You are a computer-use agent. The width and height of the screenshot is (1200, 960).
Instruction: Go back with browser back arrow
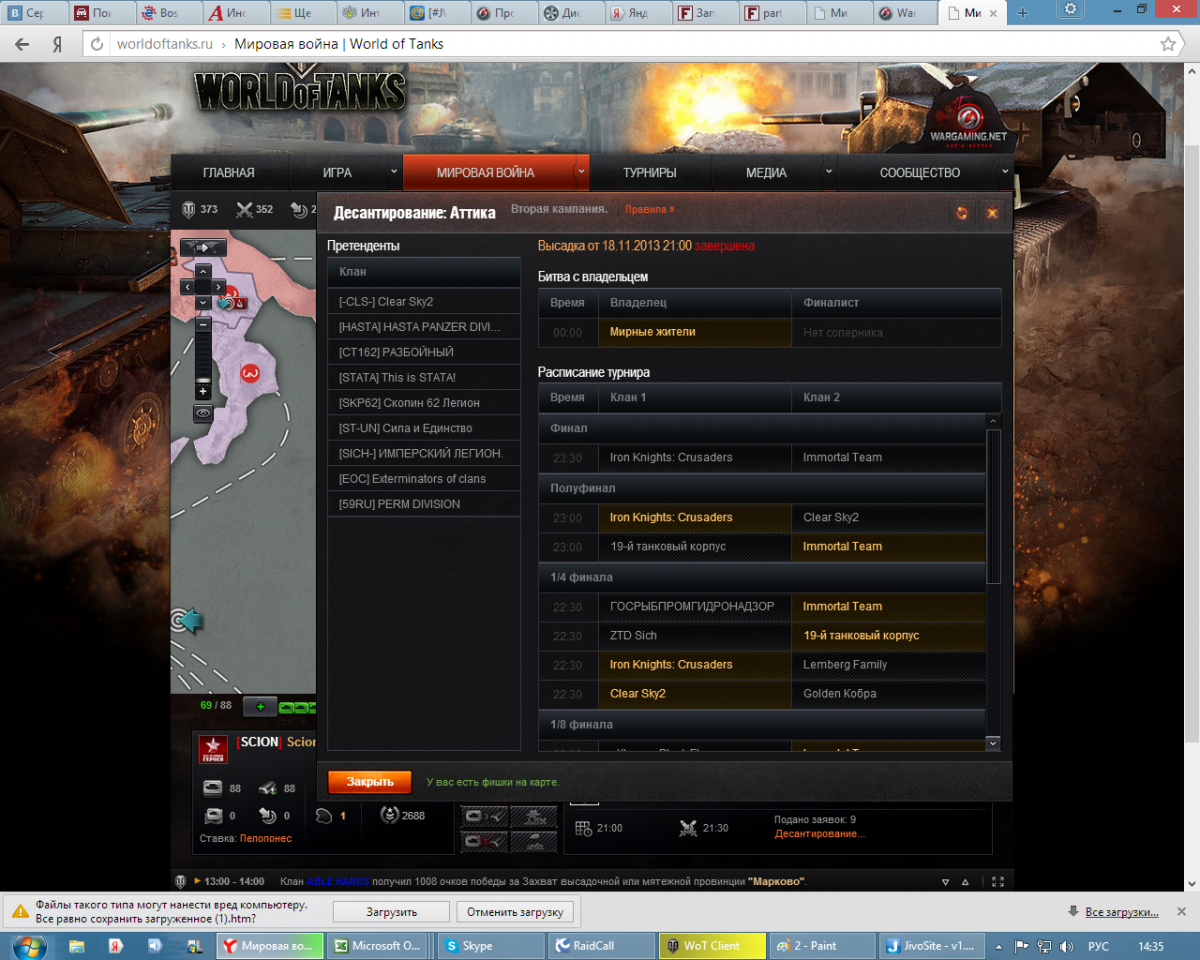22,44
